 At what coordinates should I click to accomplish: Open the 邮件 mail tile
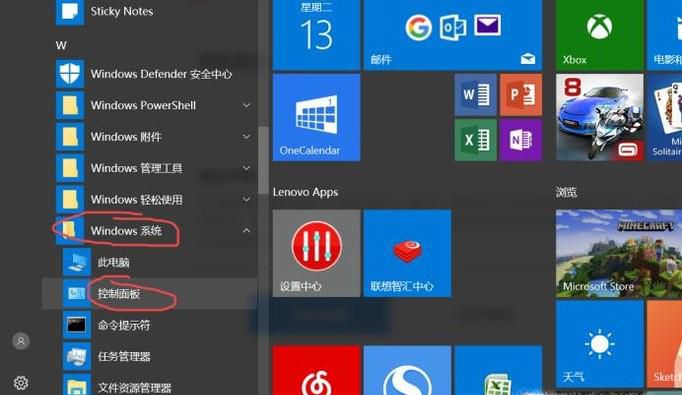click(453, 35)
